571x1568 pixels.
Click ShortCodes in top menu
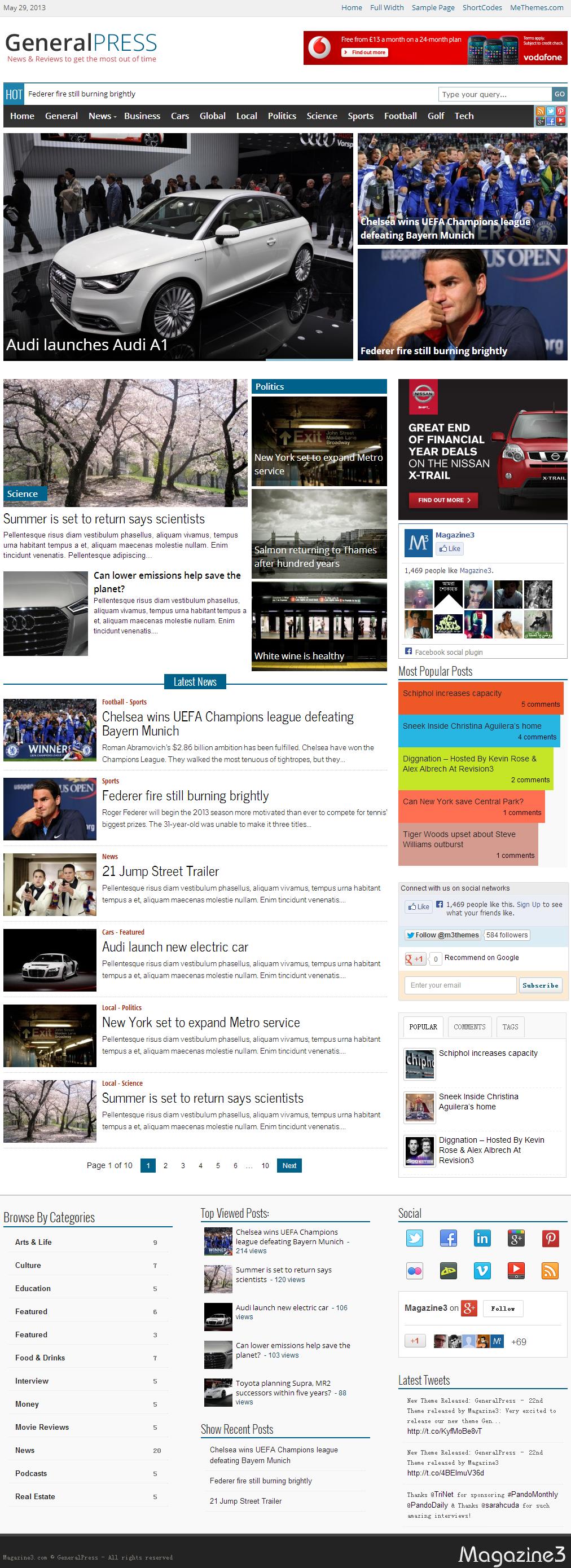click(482, 8)
